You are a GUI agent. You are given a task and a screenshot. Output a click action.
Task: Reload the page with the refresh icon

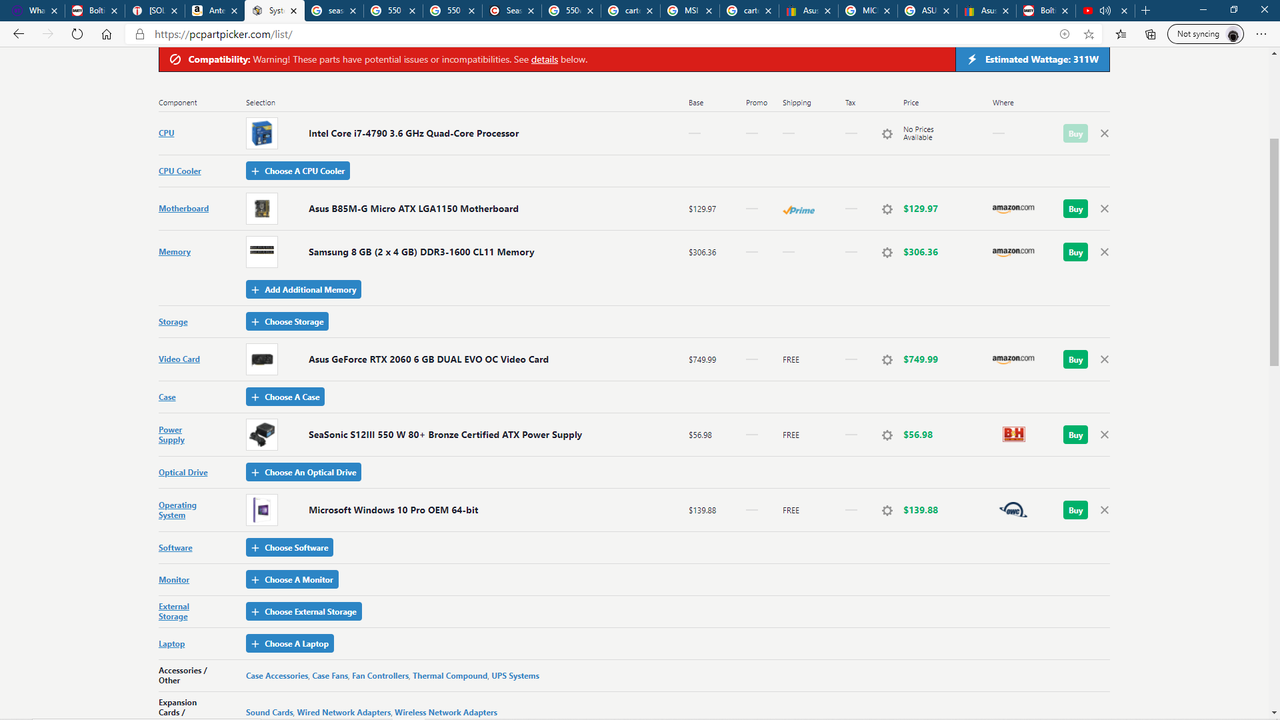(77, 33)
